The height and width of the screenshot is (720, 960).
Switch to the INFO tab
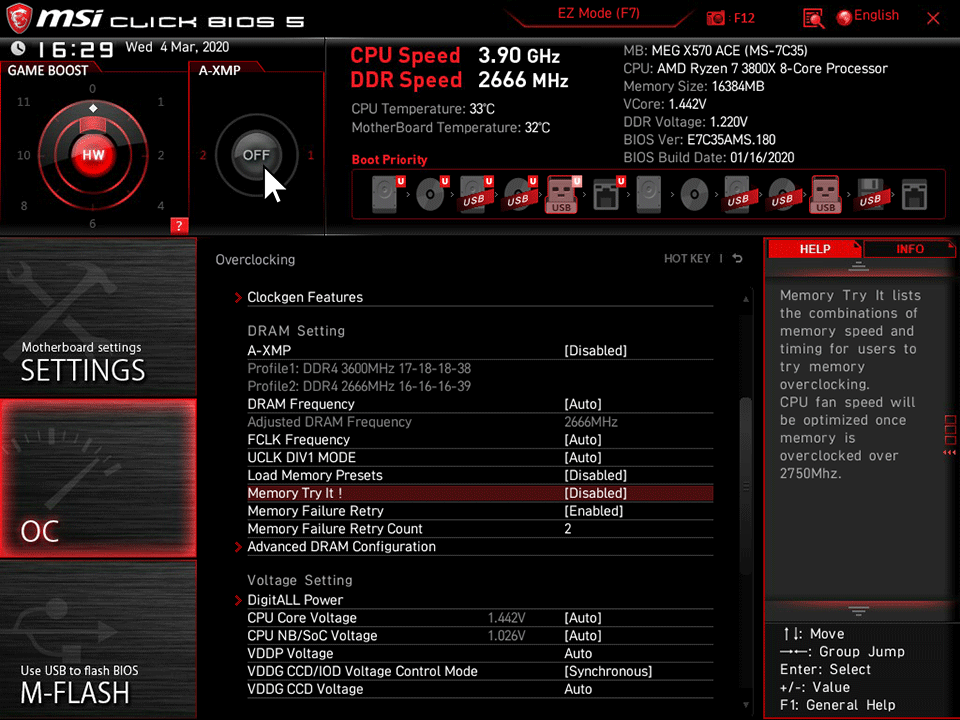click(x=910, y=249)
